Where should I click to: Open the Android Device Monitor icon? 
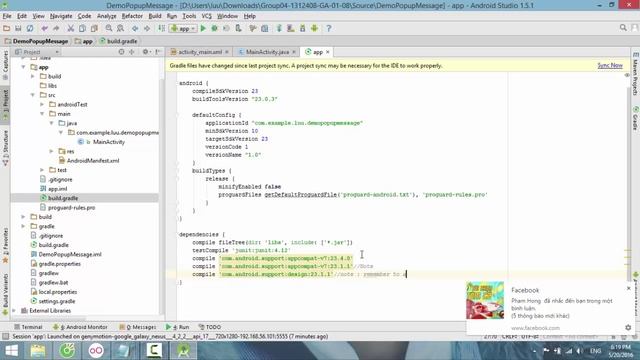pos(314,28)
